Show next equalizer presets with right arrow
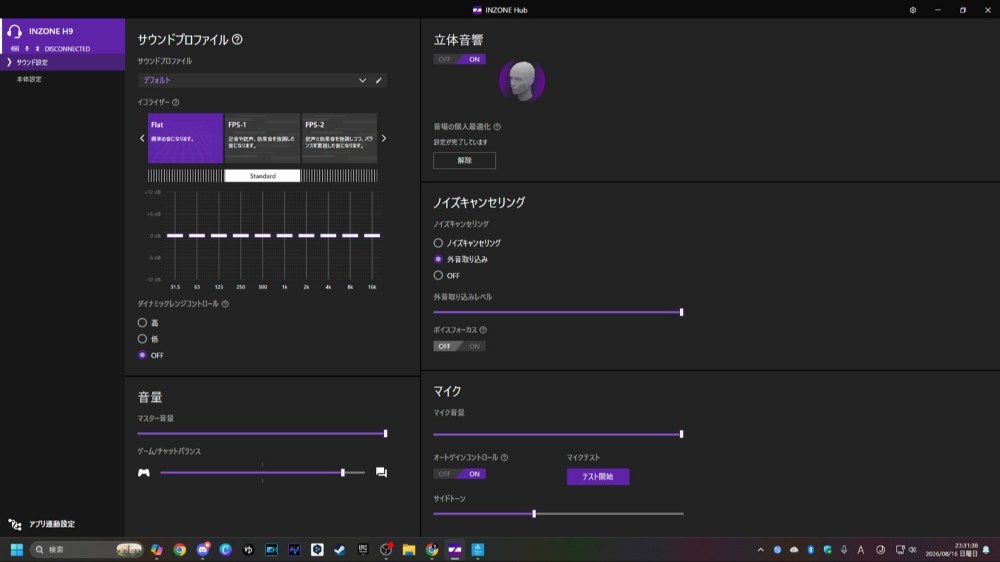The height and width of the screenshot is (562, 1000). pyautogui.click(x=384, y=138)
